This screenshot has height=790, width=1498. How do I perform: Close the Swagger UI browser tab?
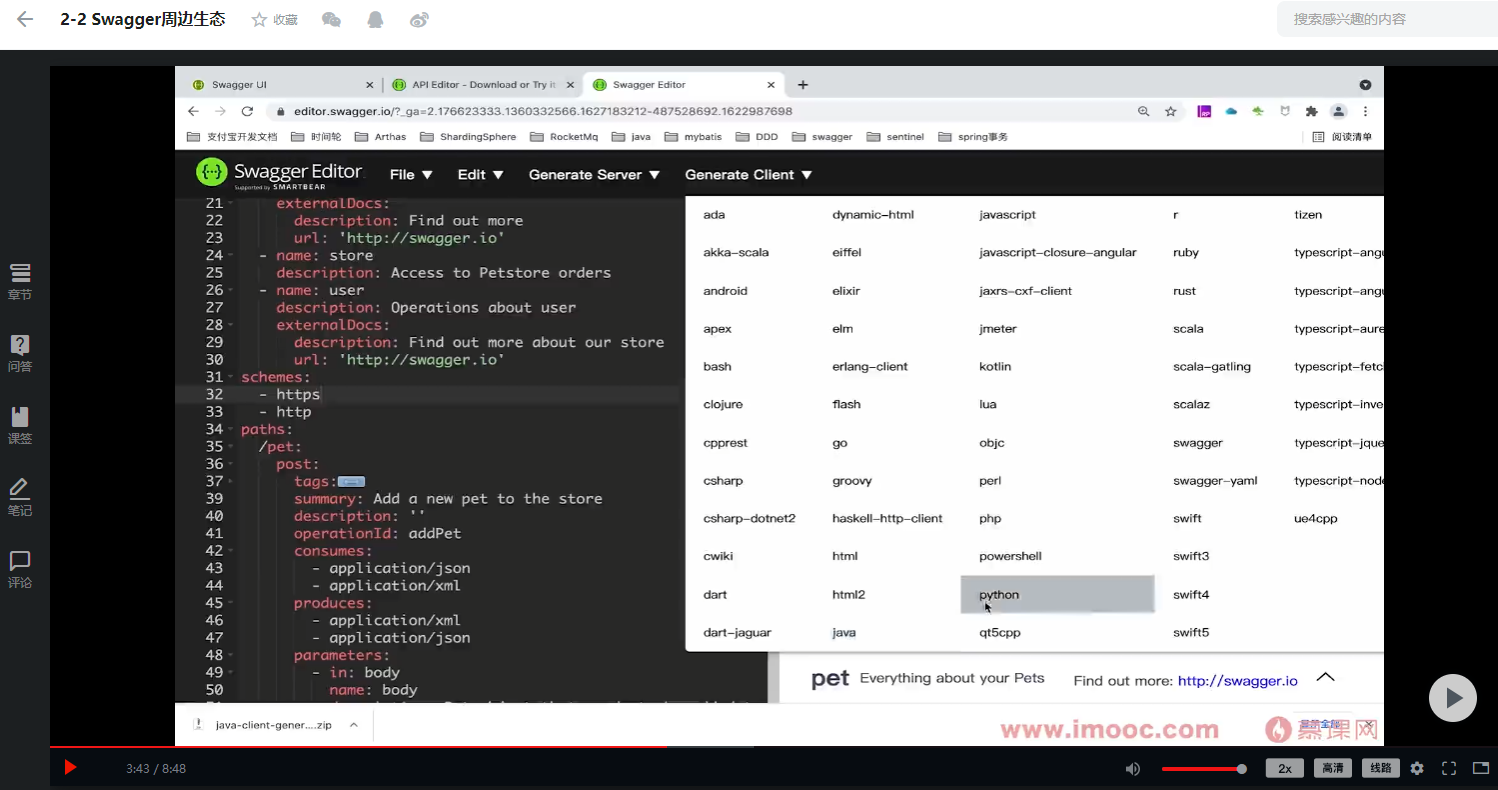(x=370, y=85)
